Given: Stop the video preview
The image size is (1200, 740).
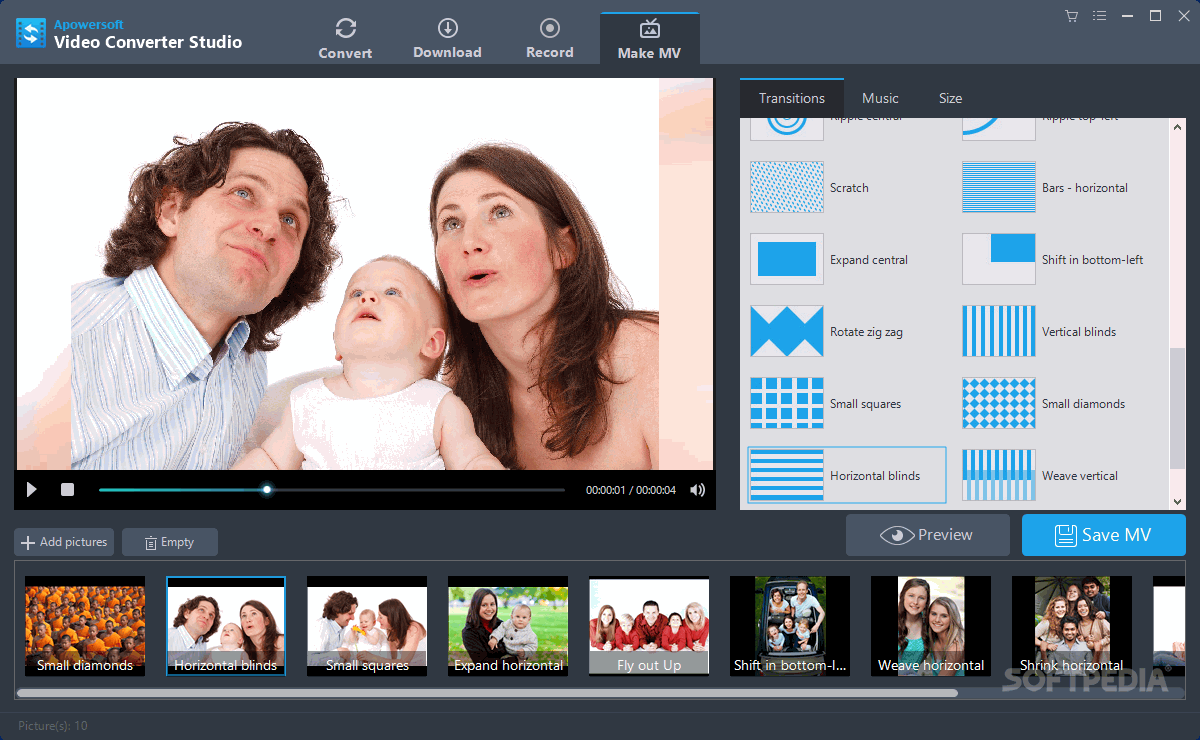Looking at the screenshot, I should click(x=67, y=490).
